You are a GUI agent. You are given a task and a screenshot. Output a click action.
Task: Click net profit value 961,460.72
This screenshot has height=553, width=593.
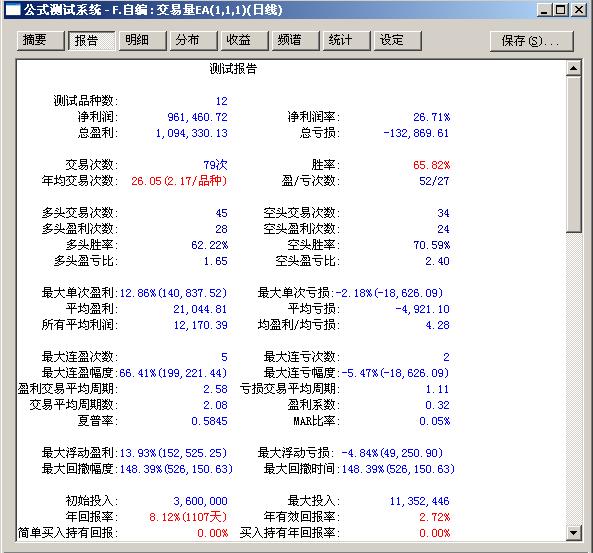tap(197, 117)
